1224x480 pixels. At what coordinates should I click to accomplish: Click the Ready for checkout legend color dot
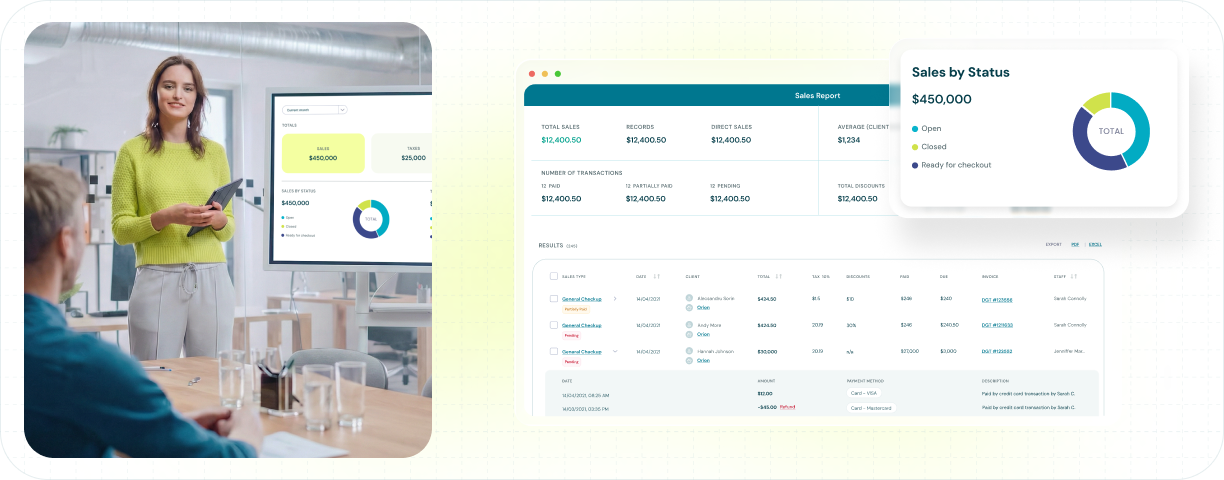coord(915,165)
